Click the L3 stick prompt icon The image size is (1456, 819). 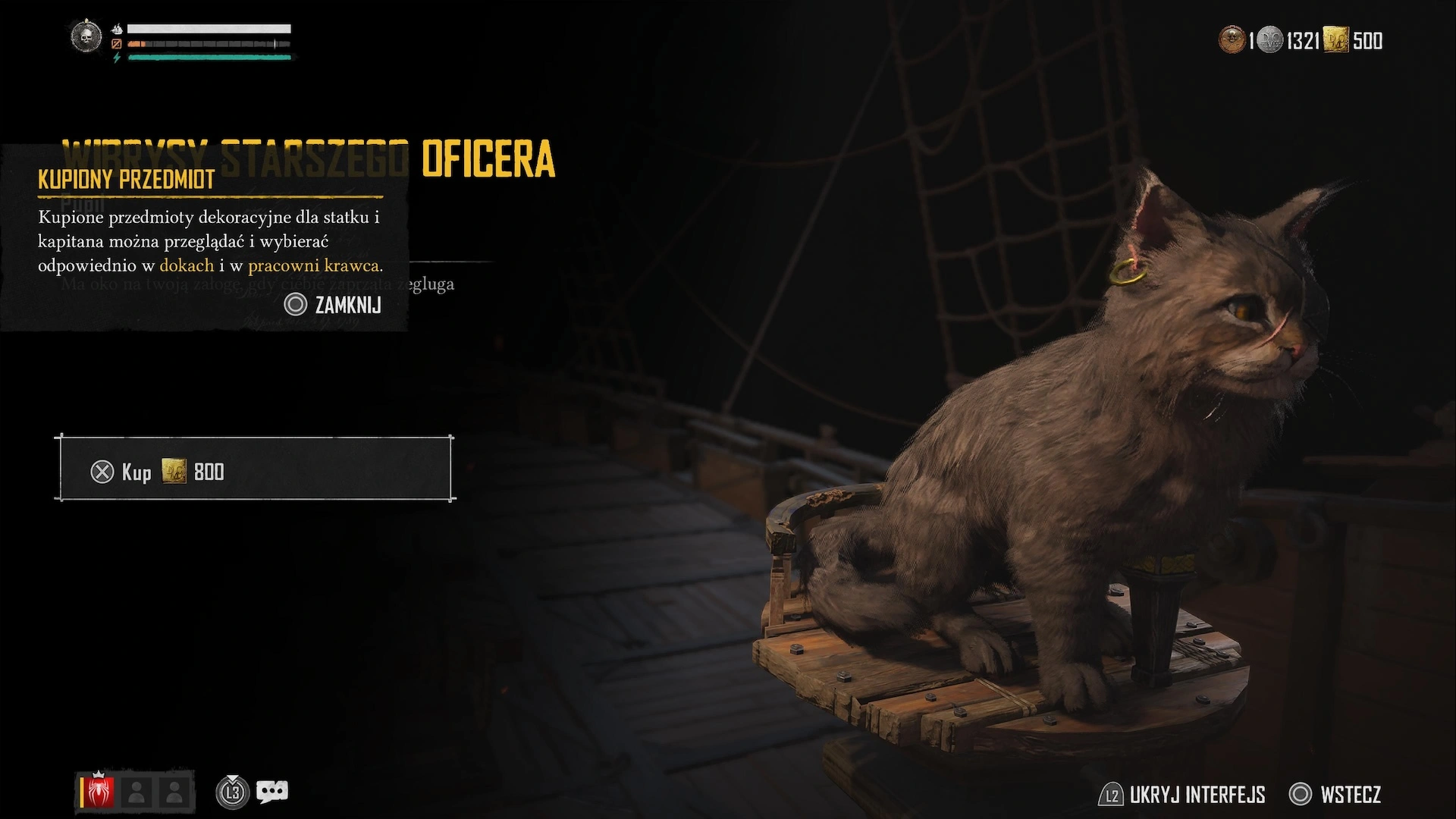tap(233, 792)
